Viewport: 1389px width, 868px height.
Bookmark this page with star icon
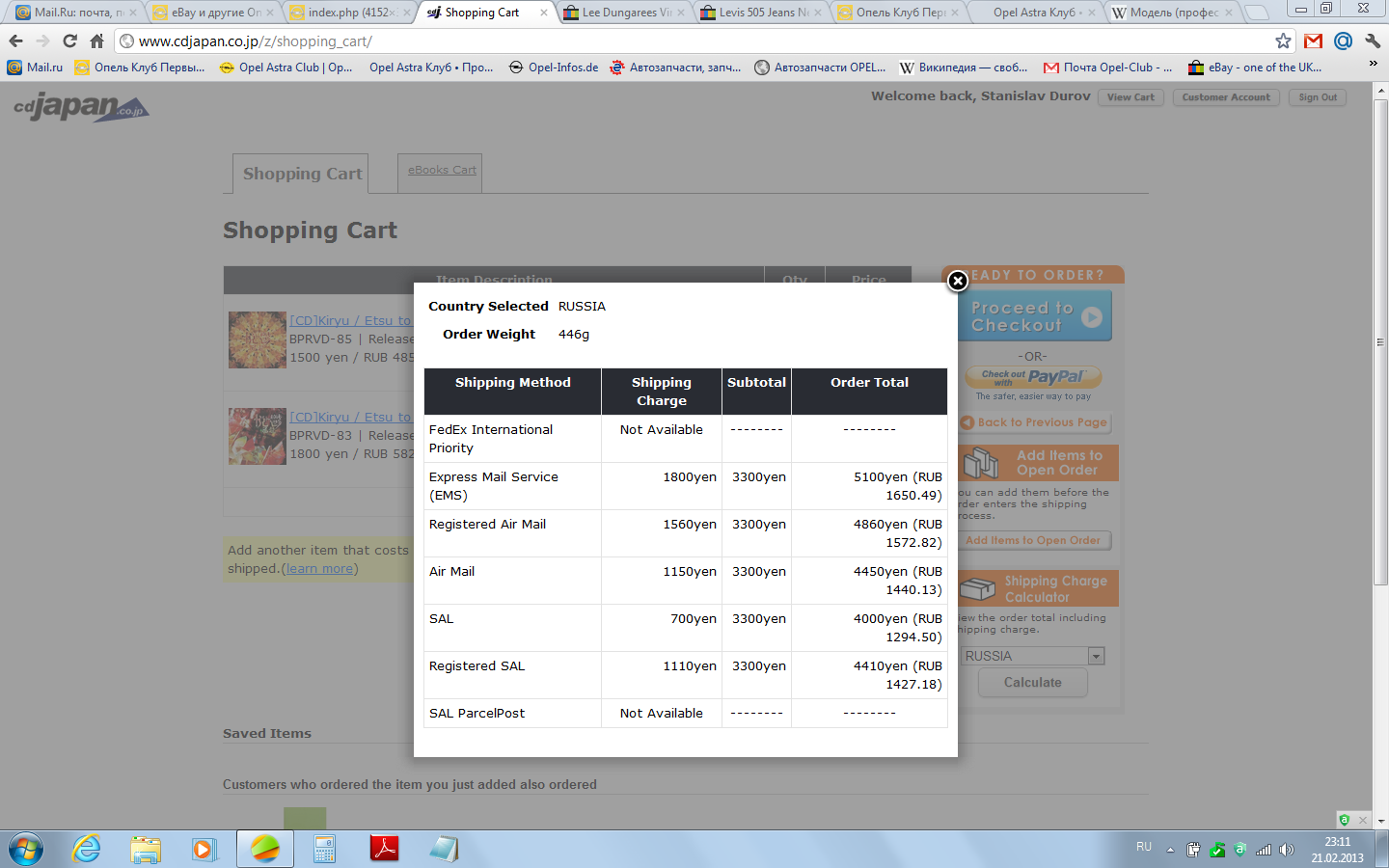coord(1283,41)
